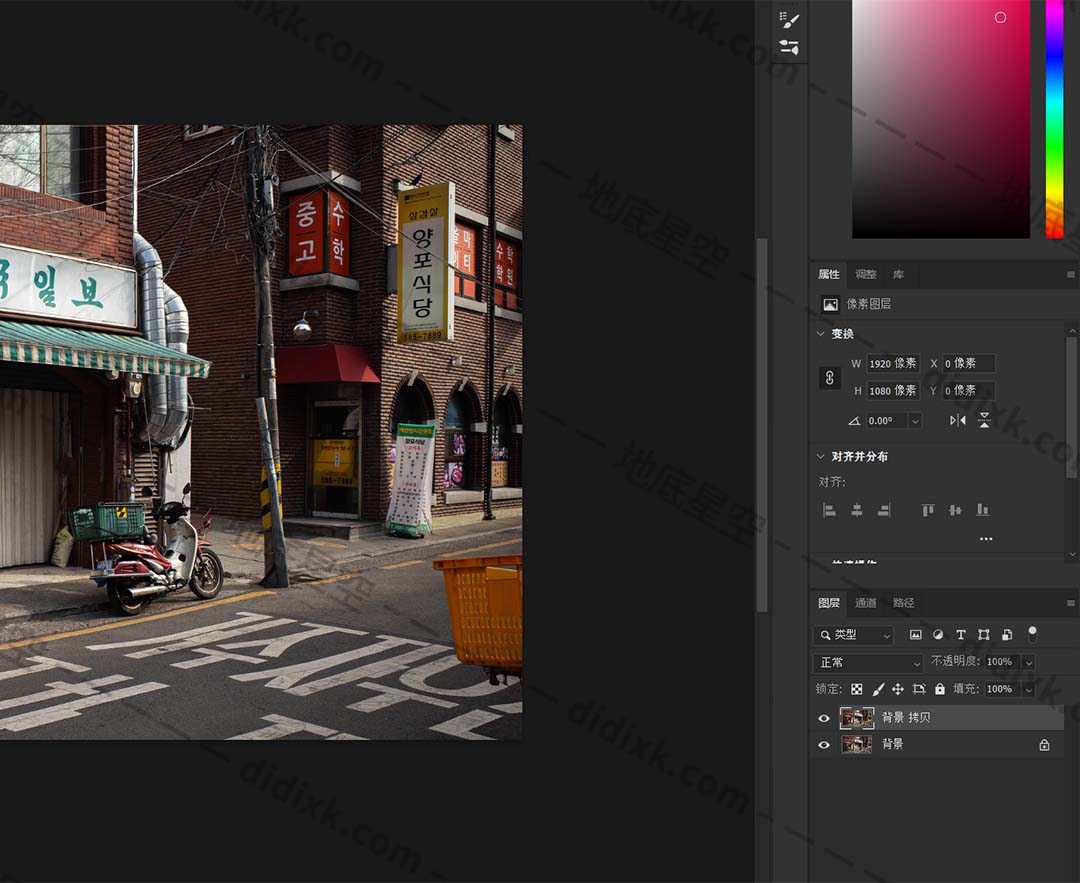Click the 像素图层 label

pos(869,304)
